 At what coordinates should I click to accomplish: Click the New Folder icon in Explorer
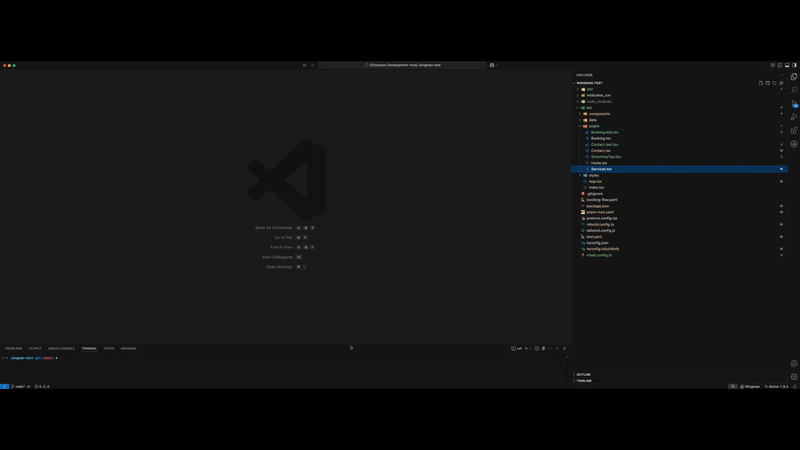pos(767,83)
